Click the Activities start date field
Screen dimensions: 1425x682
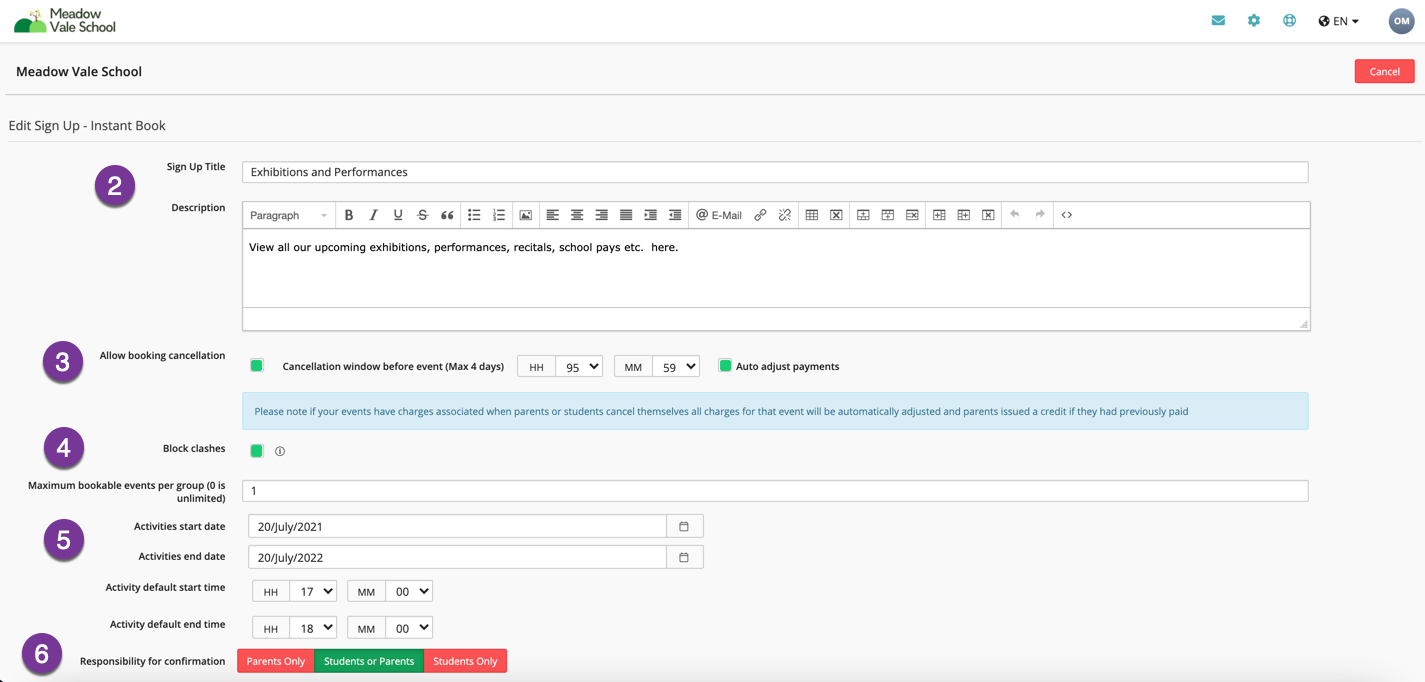457,526
